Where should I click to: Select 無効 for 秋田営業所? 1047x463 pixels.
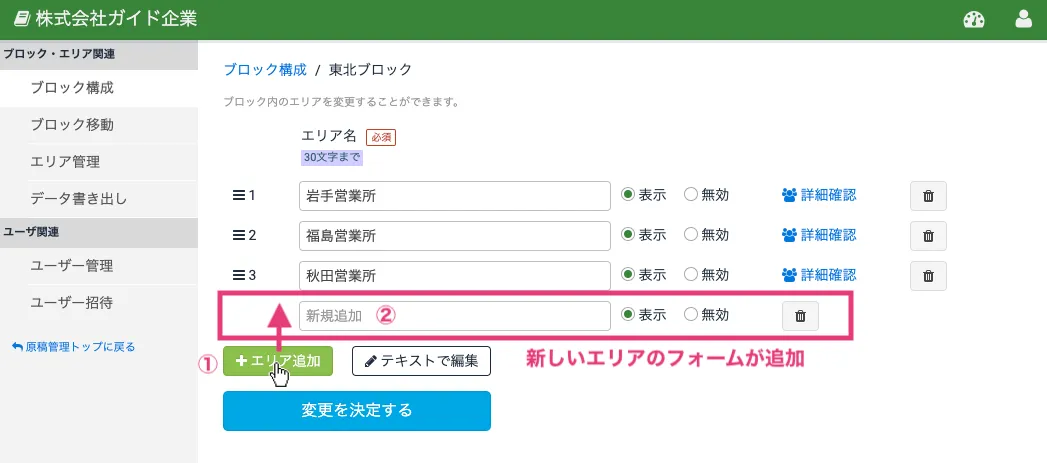click(x=691, y=275)
